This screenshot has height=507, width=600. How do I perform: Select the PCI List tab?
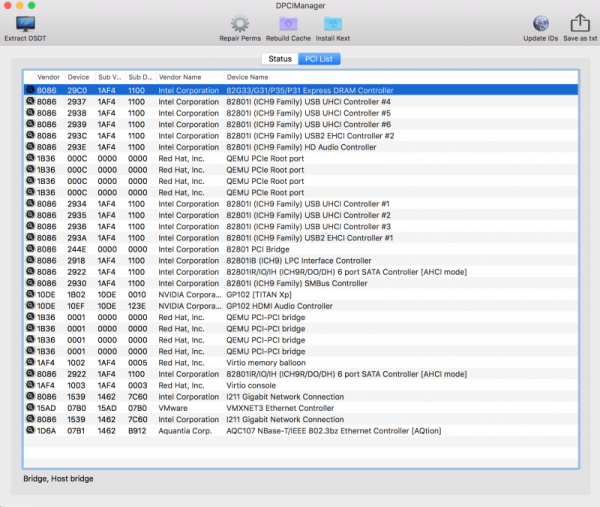[320, 59]
